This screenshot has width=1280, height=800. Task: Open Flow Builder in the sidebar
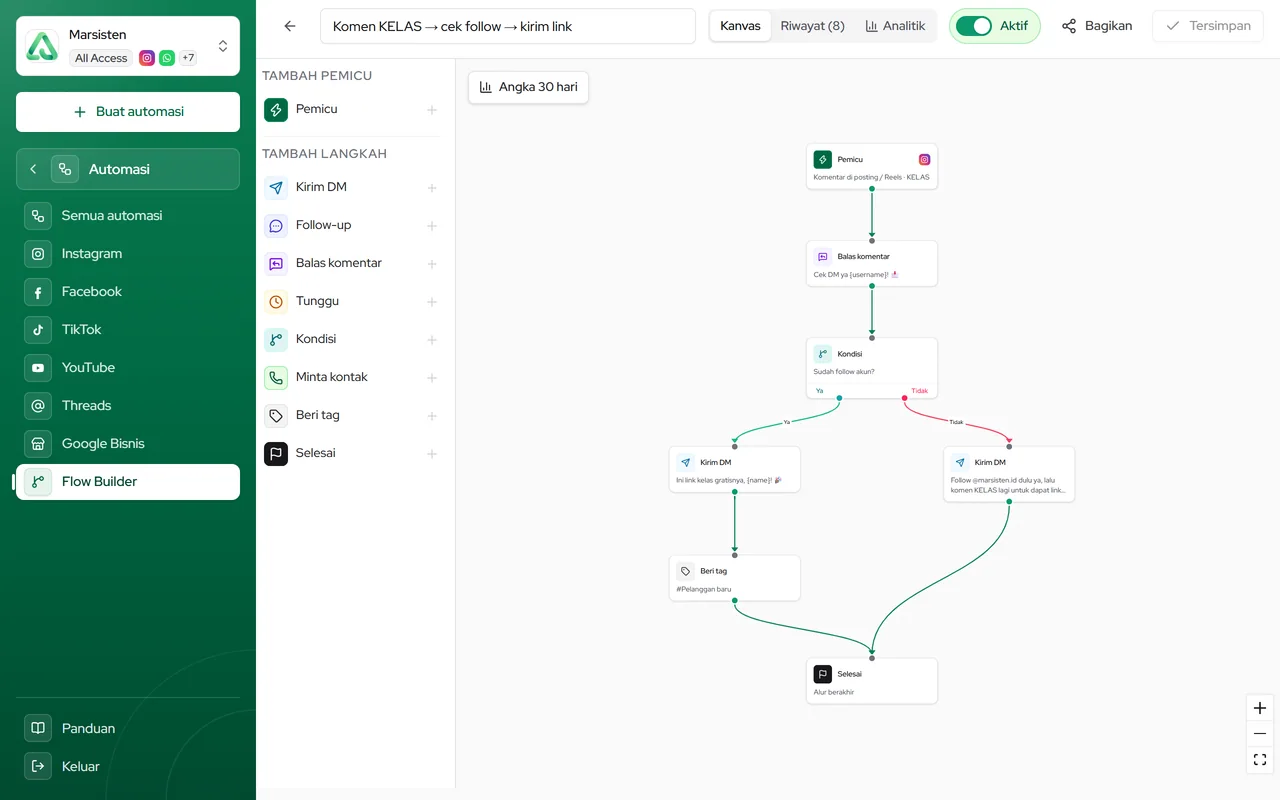point(128,482)
